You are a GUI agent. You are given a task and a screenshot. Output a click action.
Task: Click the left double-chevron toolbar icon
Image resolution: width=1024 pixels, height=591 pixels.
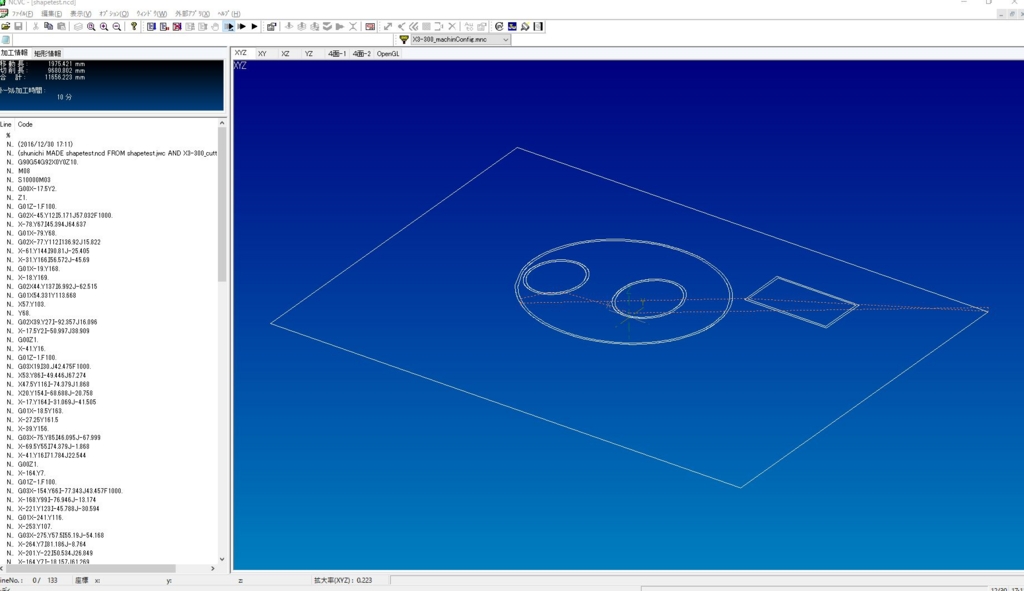coord(413,26)
